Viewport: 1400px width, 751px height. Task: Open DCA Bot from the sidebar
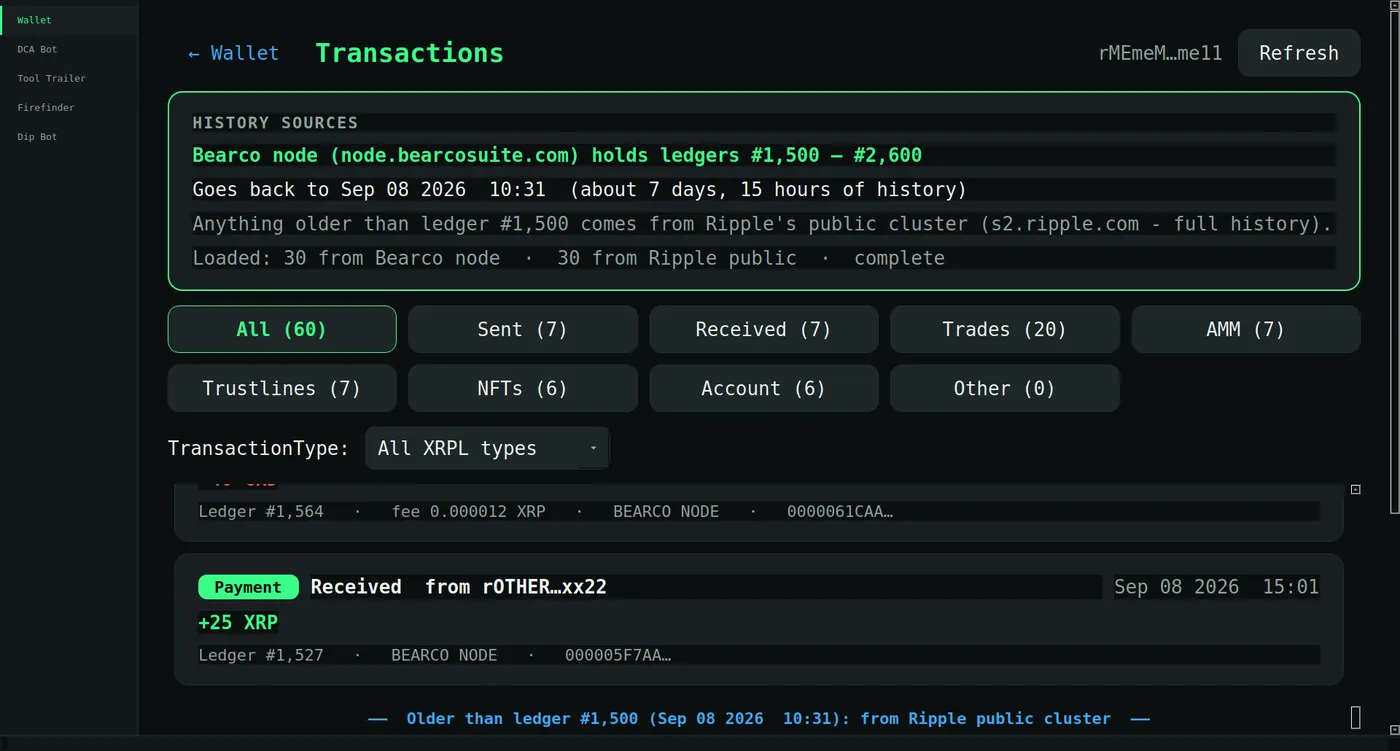pos(69,49)
